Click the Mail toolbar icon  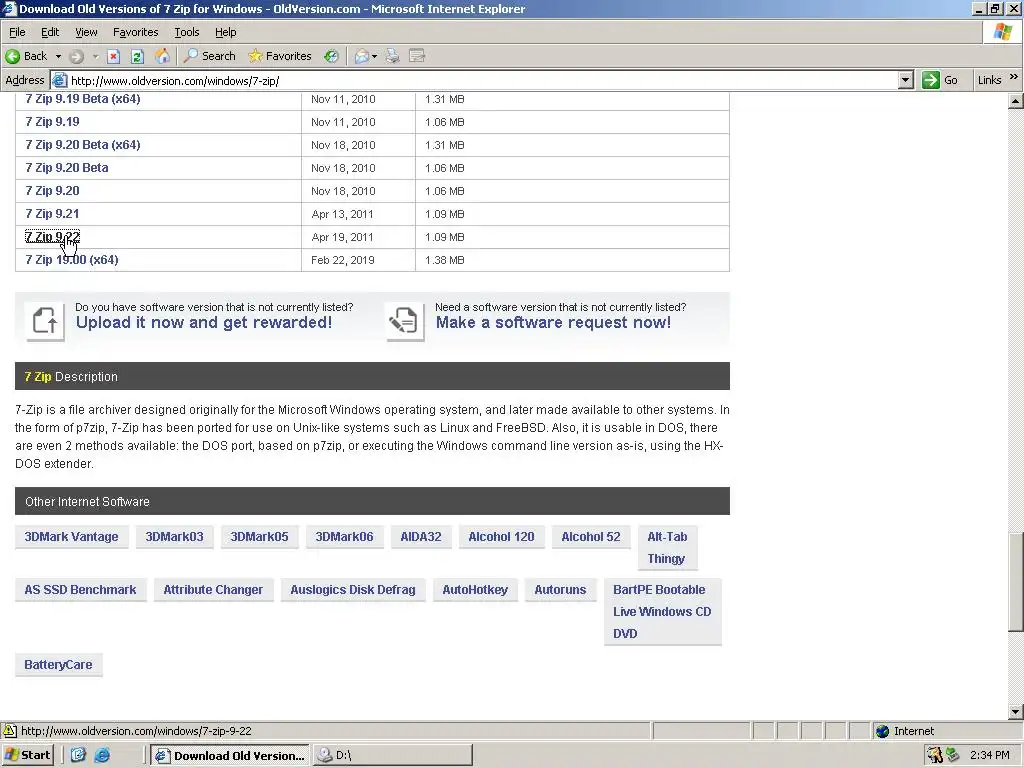click(x=361, y=56)
